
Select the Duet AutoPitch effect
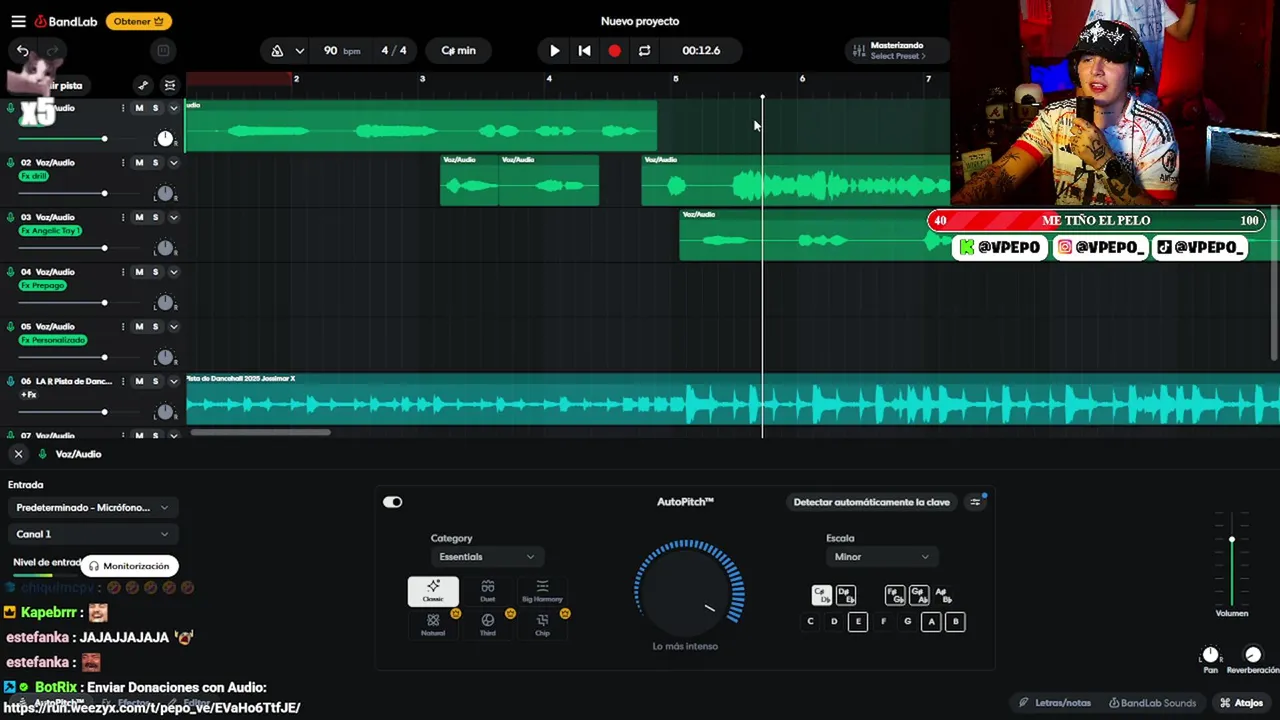[x=487, y=591]
